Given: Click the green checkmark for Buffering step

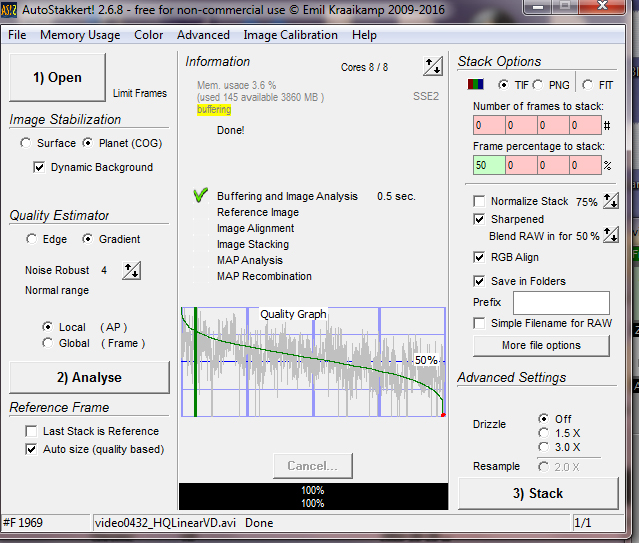Looking at the screenshot, I should click(x=201, y=195).
